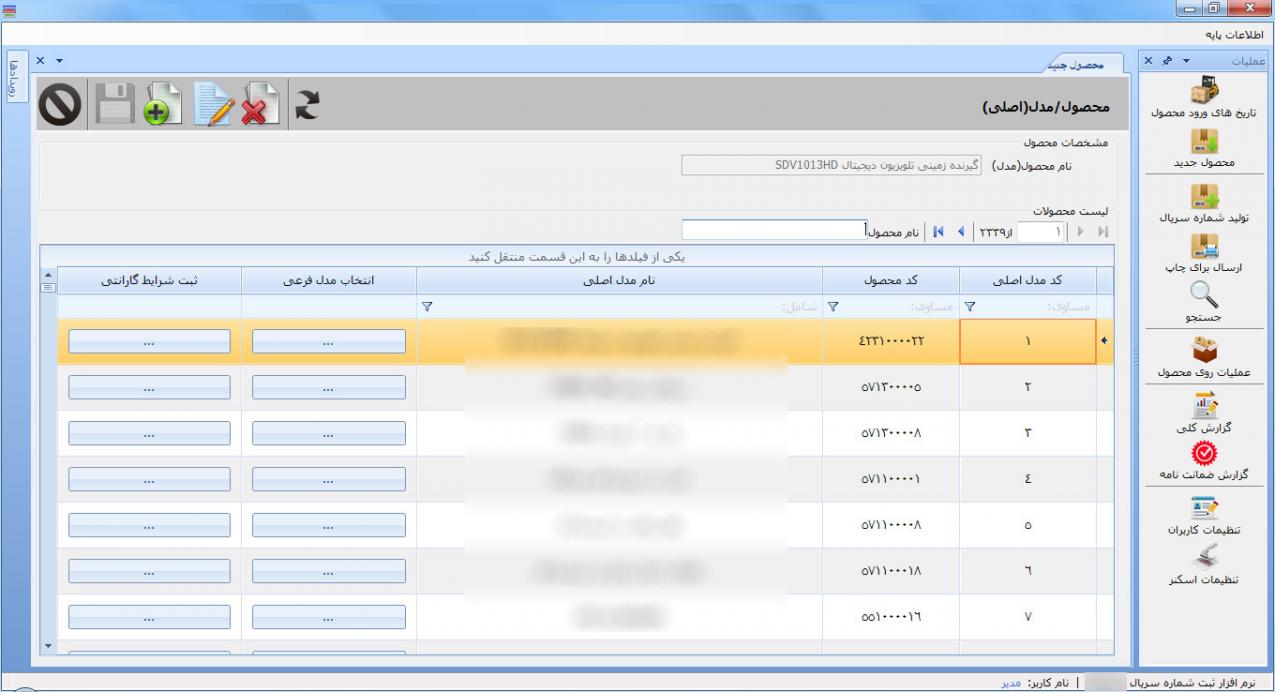Click the نام مدل اصلی column header
1275x692 pixels.
619,280
